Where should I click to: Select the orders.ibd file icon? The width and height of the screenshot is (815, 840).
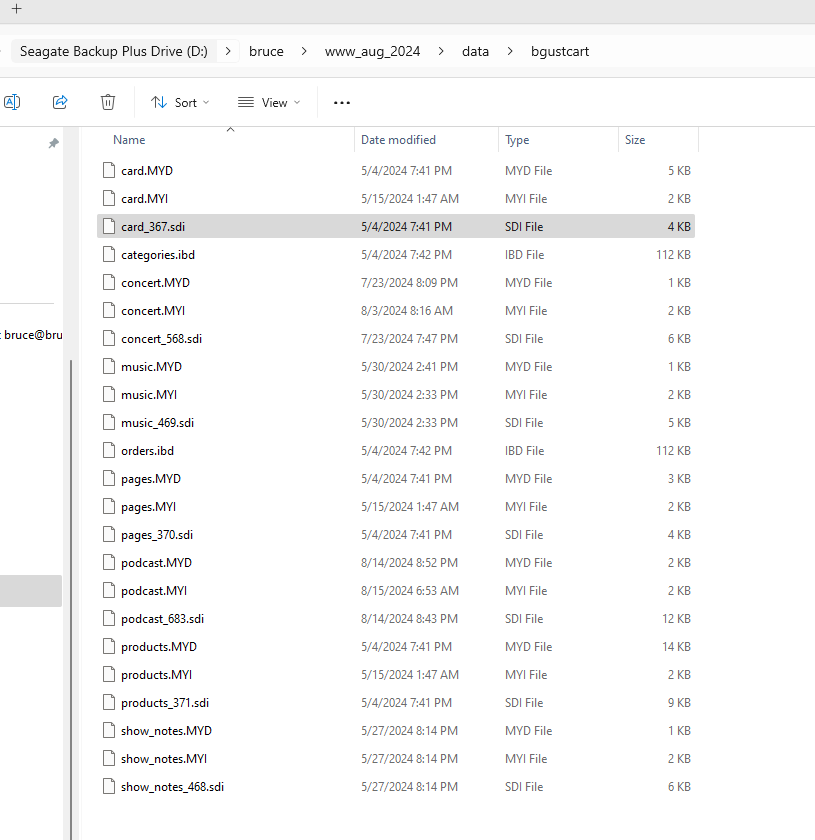tap(109, 451)
